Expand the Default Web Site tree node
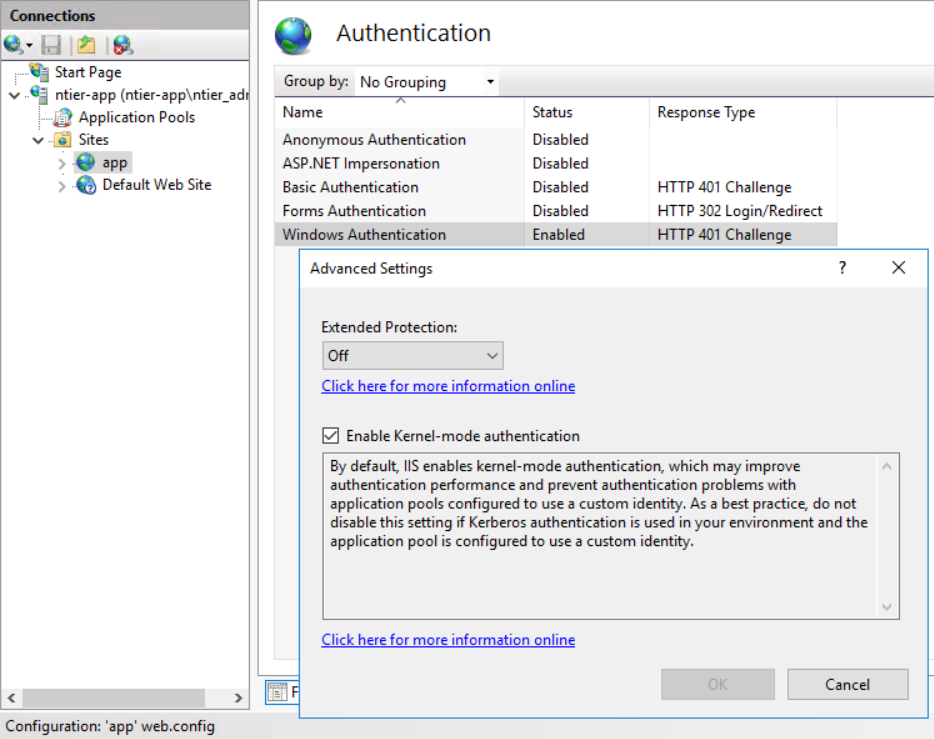 [62, 186]
